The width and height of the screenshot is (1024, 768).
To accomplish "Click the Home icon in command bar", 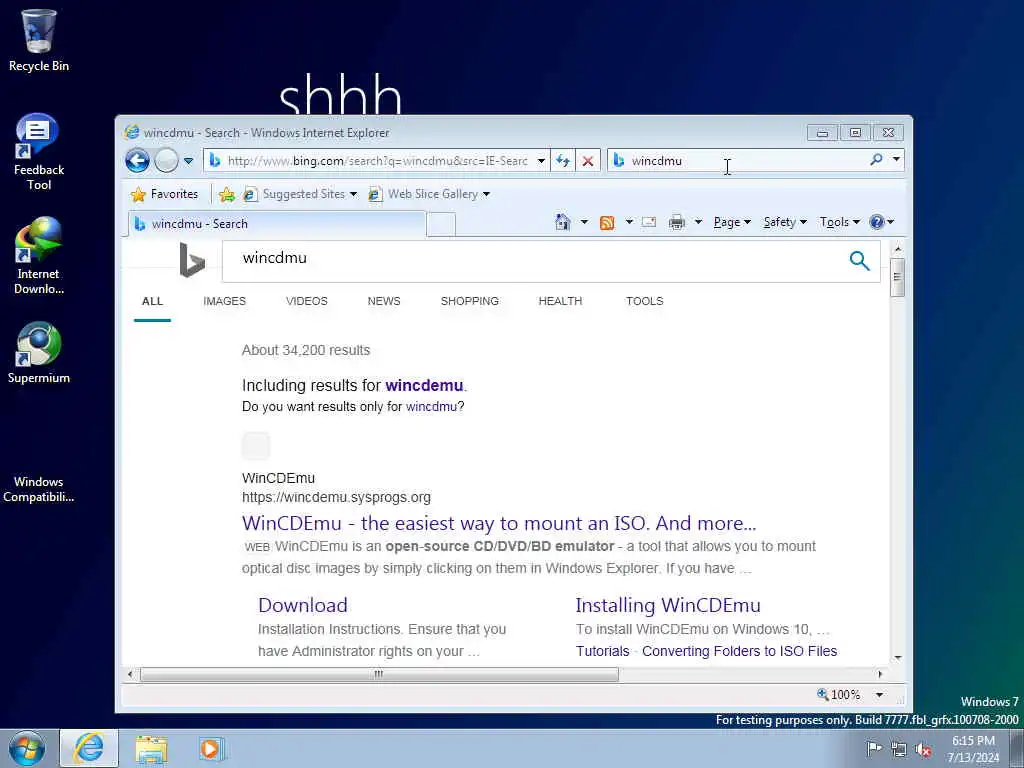I will click(562, 222).
